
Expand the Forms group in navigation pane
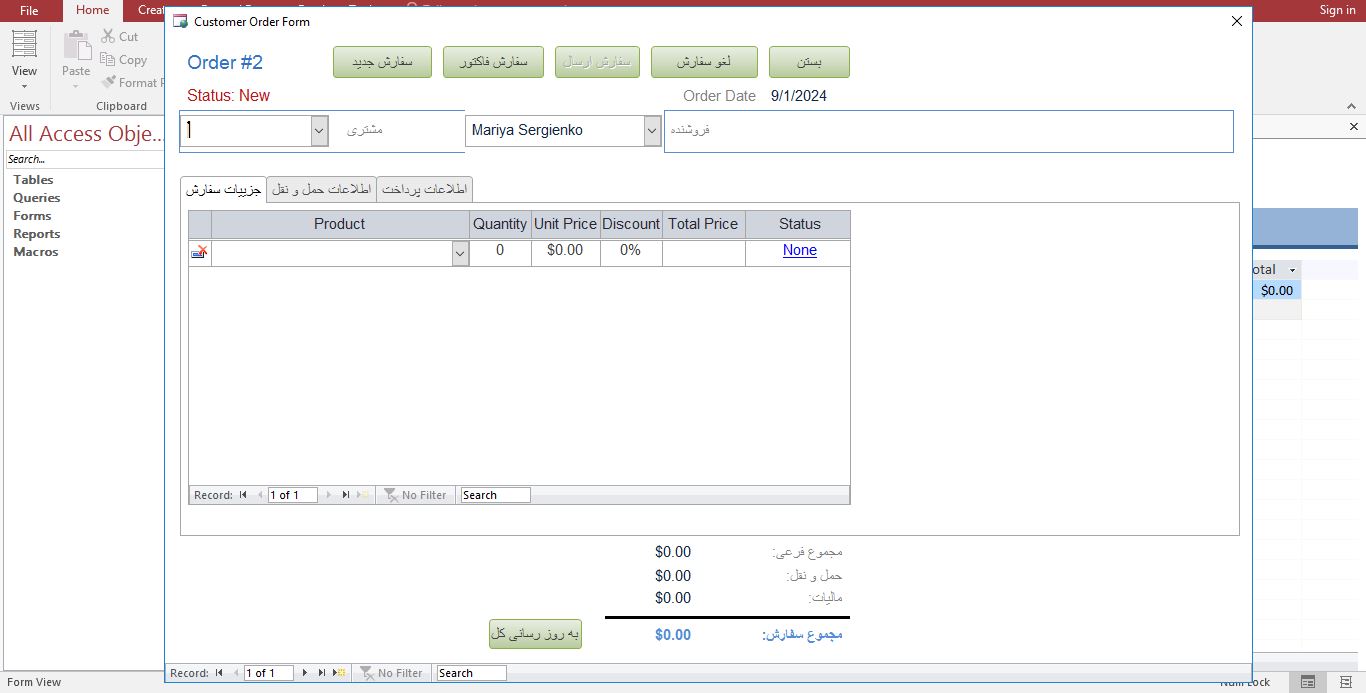[32, 216]
